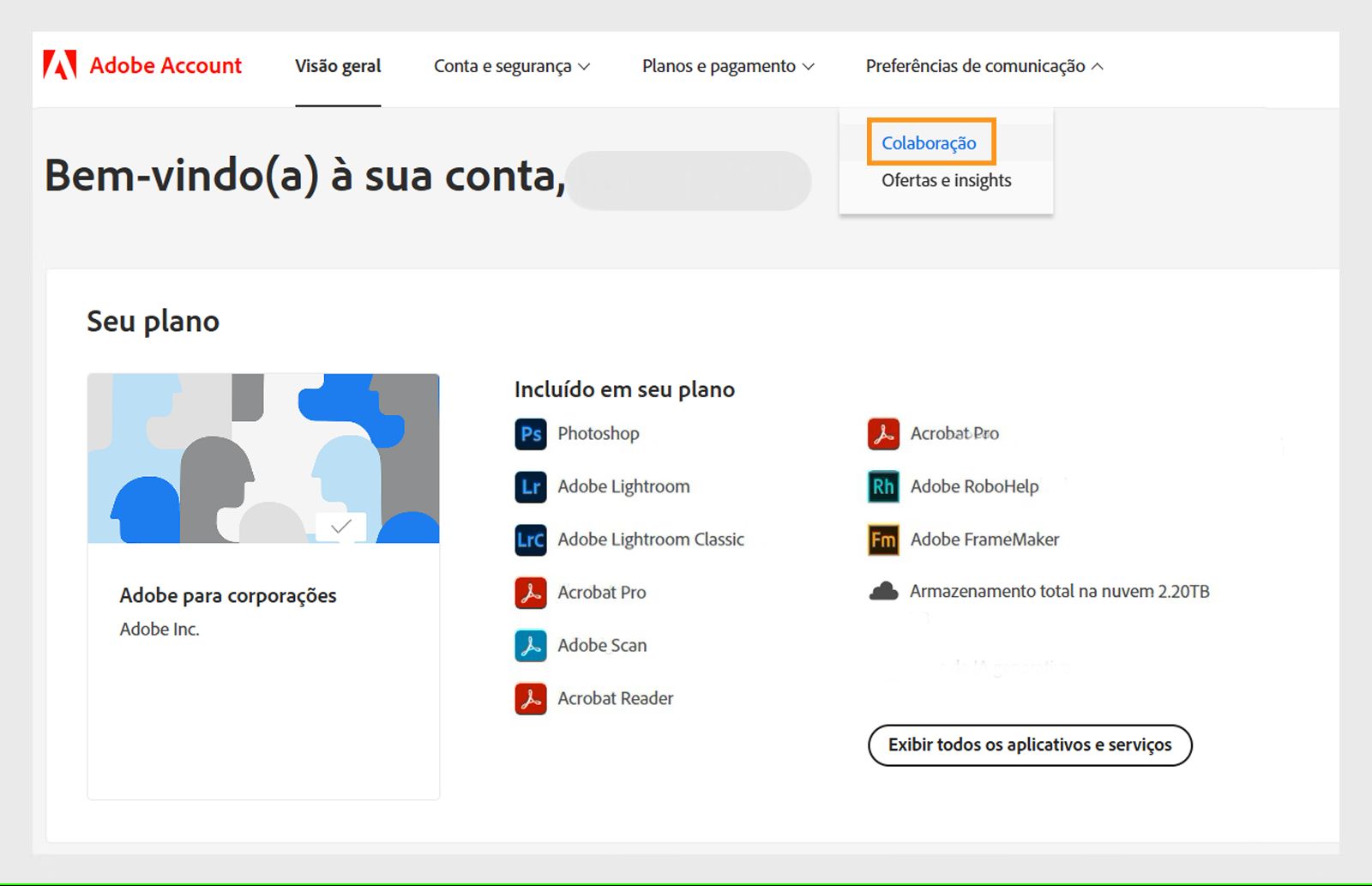This screenshot has height=886, width=1372.
Task: Click the Photoshop app icon
Action: click(x=531, y=434)
